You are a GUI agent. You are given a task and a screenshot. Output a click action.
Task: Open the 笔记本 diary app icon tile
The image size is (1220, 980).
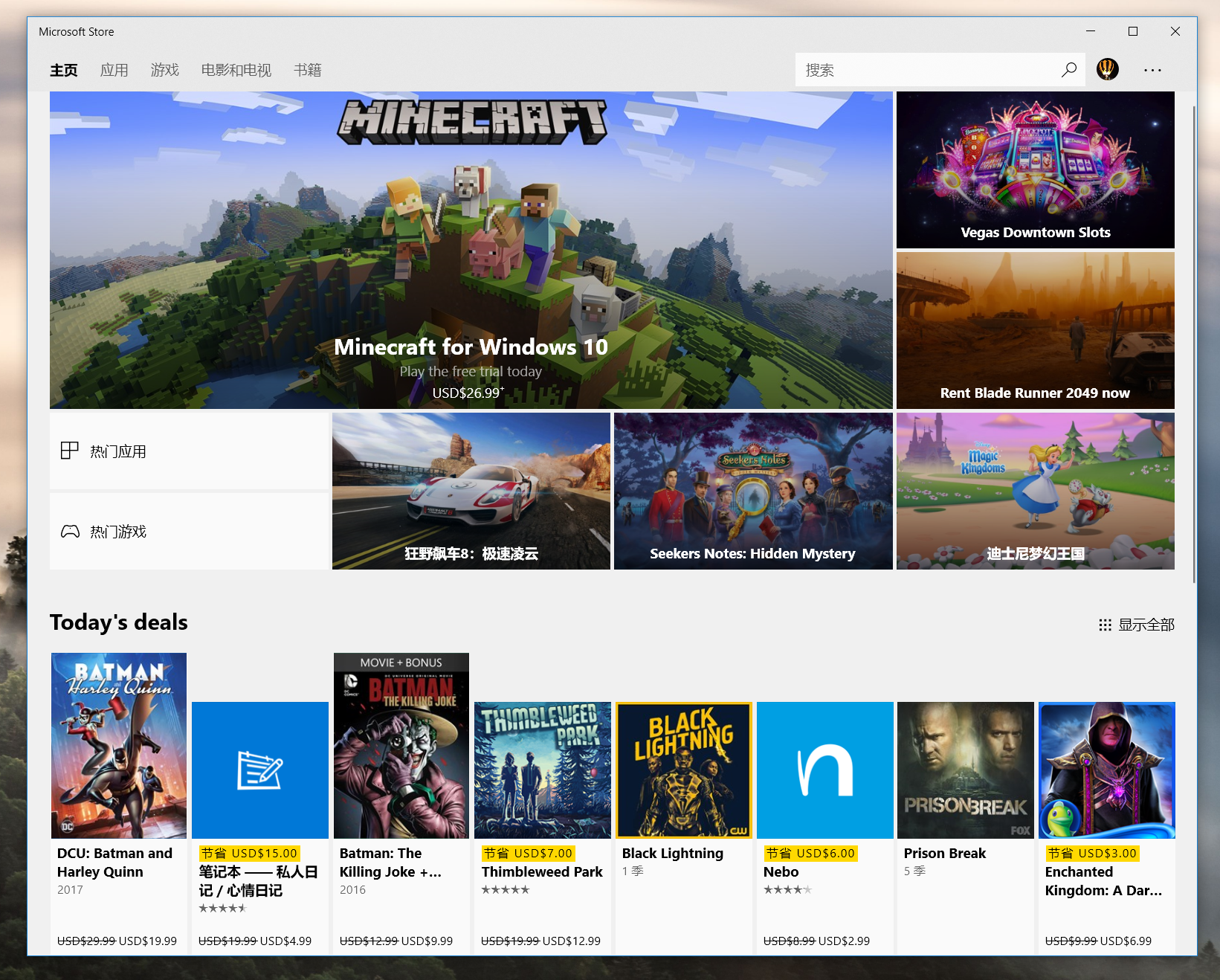pyautogui.click(x=260, y=770)
